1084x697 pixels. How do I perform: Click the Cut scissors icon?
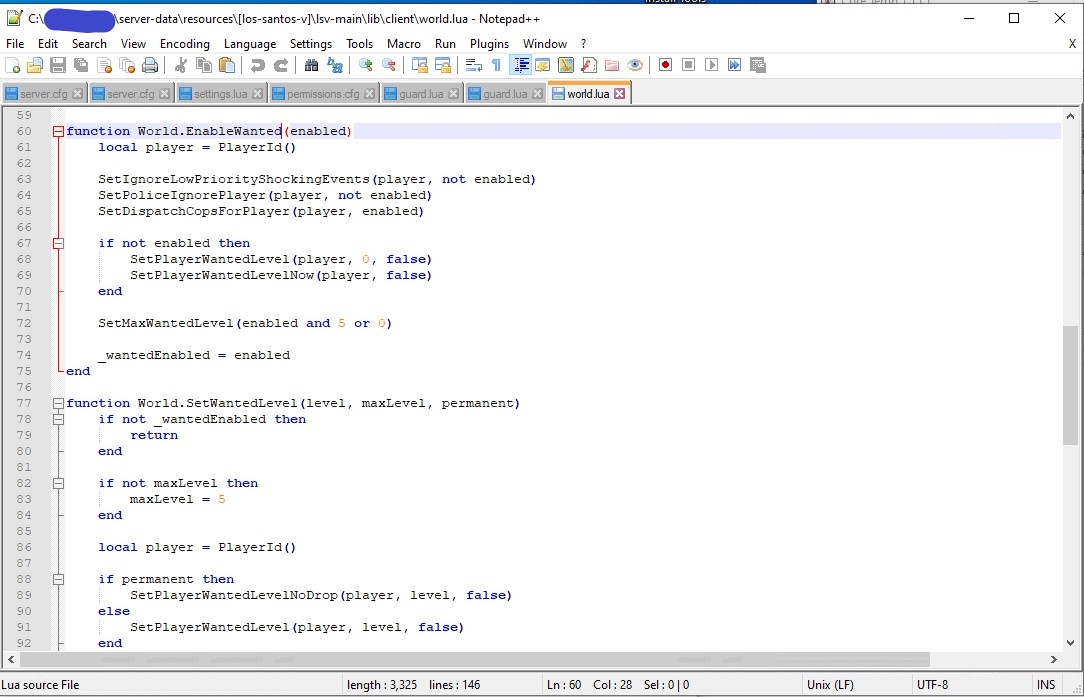point(181,66)
